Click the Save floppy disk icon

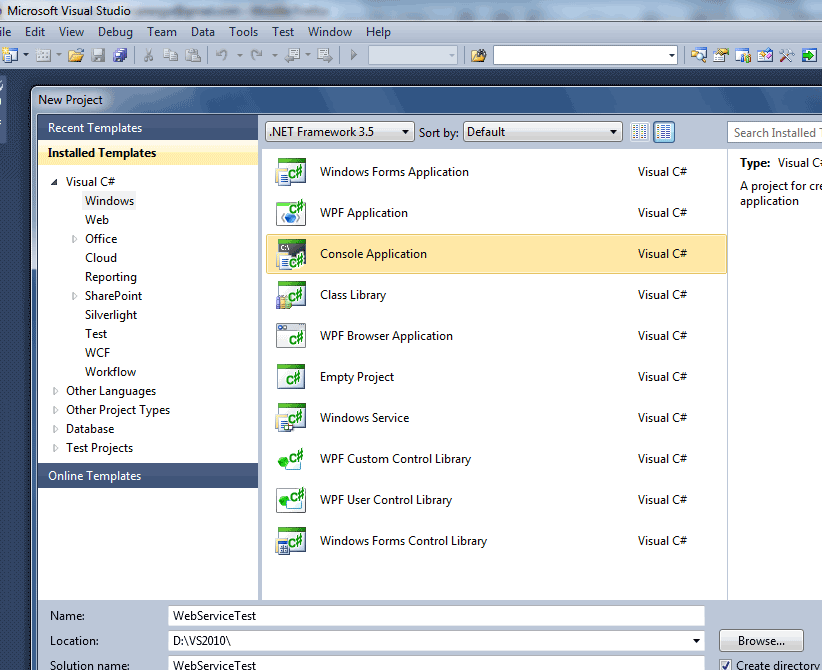pos(98,55)
